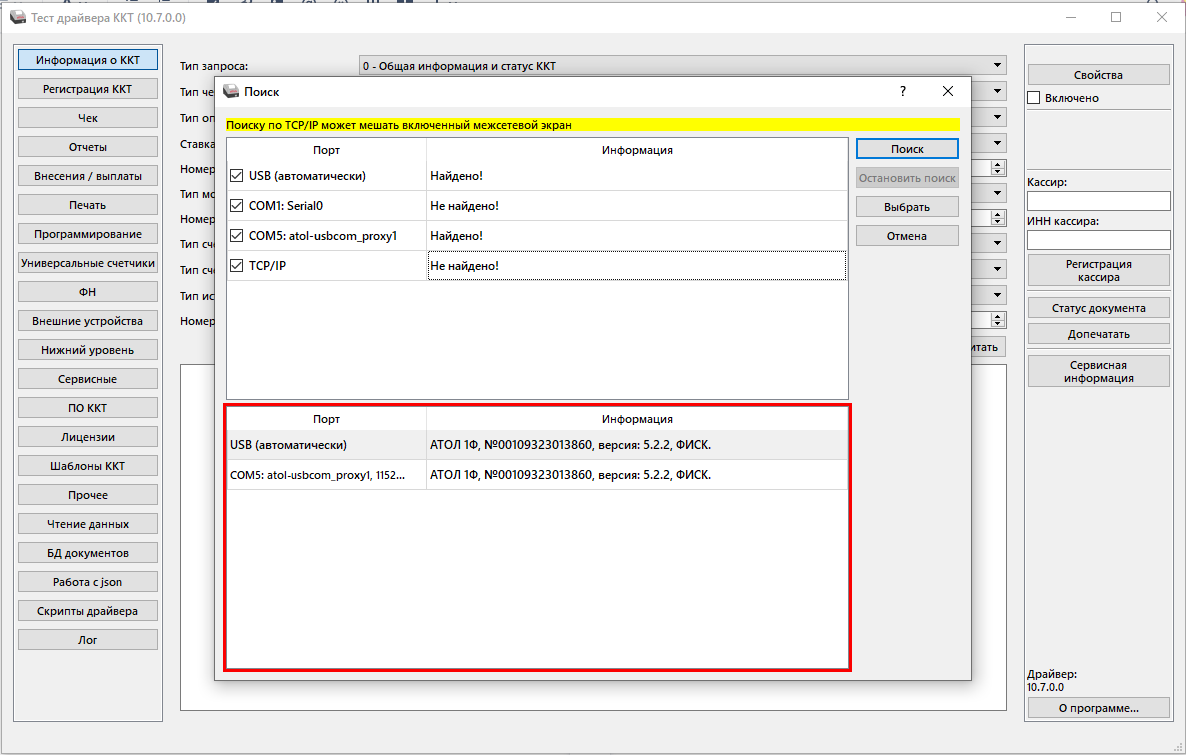Click the Выбрать button
Screen dimensions: 1186x755
907,207
